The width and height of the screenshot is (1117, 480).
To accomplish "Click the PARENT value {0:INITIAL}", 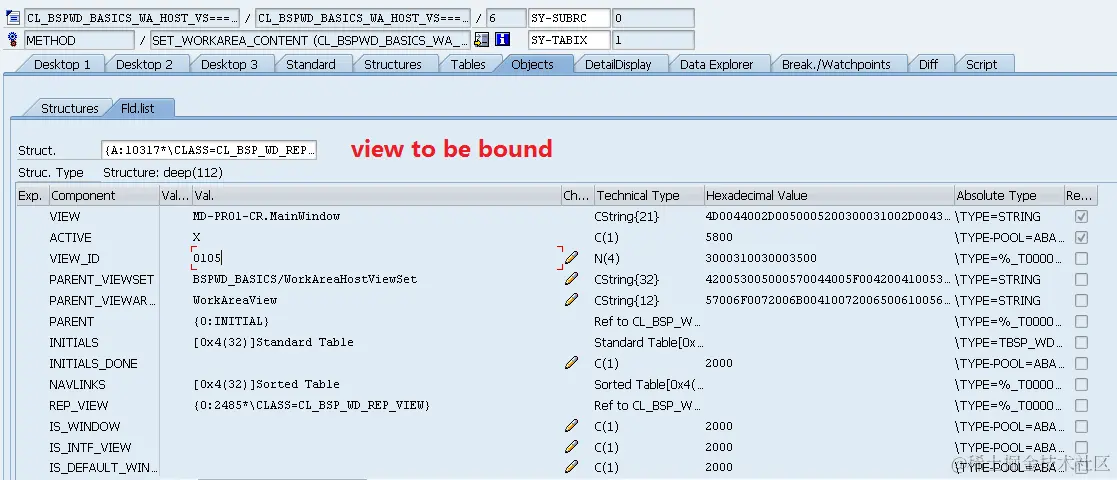I will 231,321.
